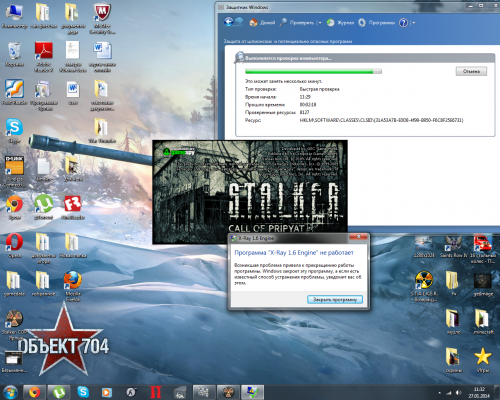The image size is (500, 400).
Task: Click the green scan progress bar in Defender
Action: coord(313,71)
